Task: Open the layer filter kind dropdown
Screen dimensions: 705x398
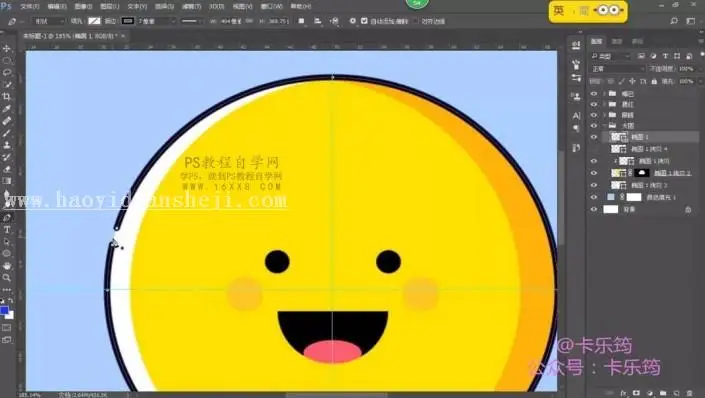Action: point(611,56)
